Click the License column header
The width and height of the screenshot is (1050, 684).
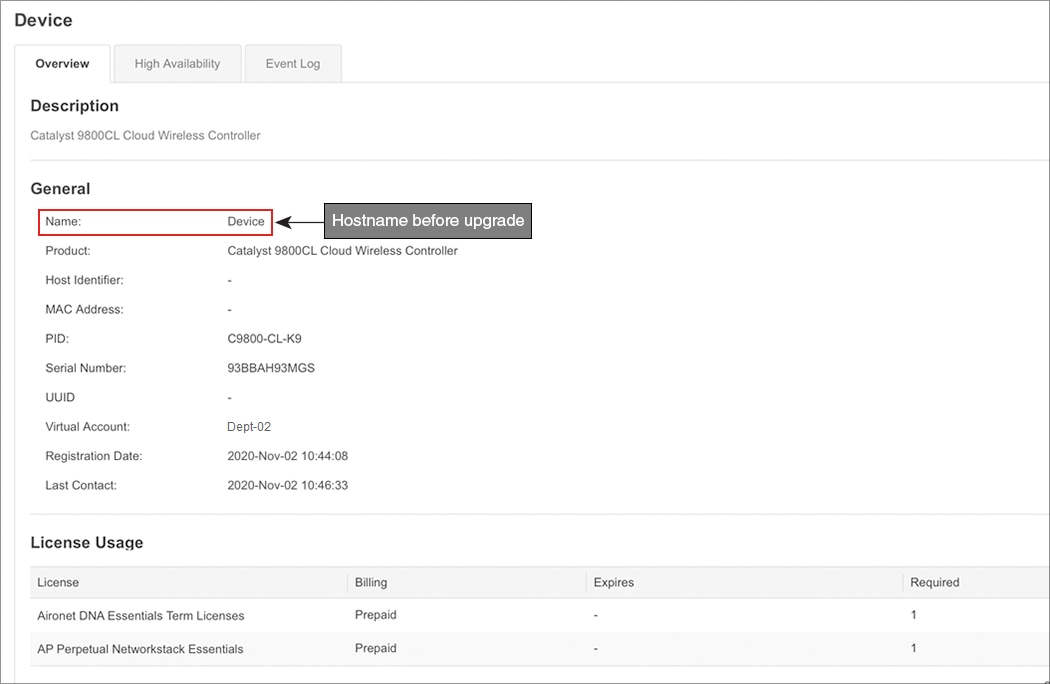point(58,582)
